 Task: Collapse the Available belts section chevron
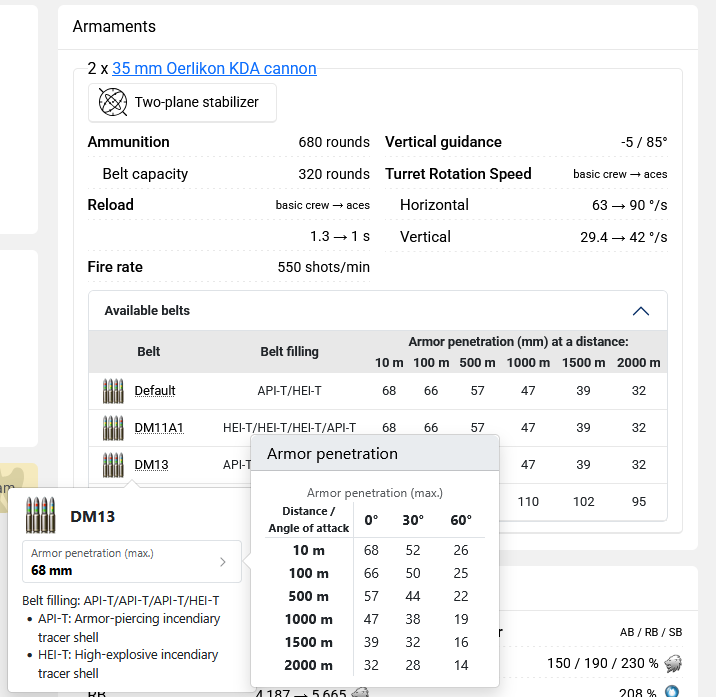(x=641, y=311)
